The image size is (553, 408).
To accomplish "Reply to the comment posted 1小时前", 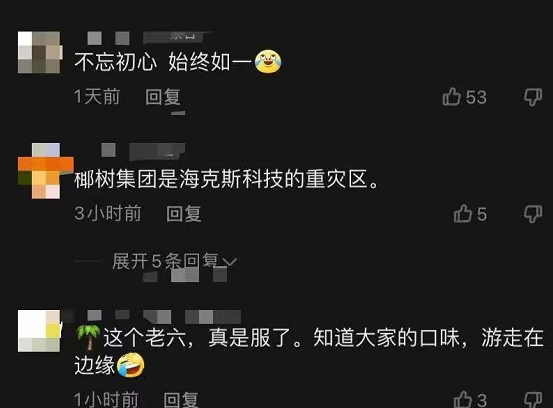I will click(181, 400).
